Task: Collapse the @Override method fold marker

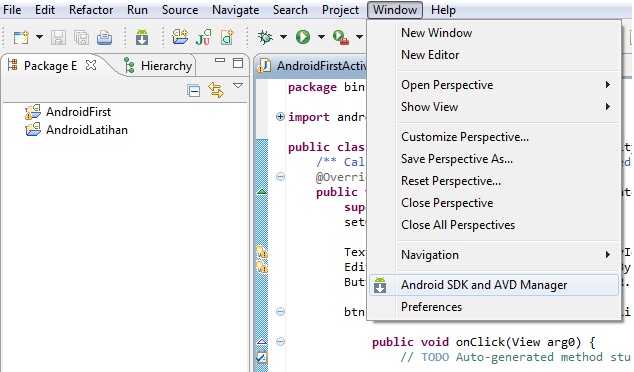Action: [280, 177]
